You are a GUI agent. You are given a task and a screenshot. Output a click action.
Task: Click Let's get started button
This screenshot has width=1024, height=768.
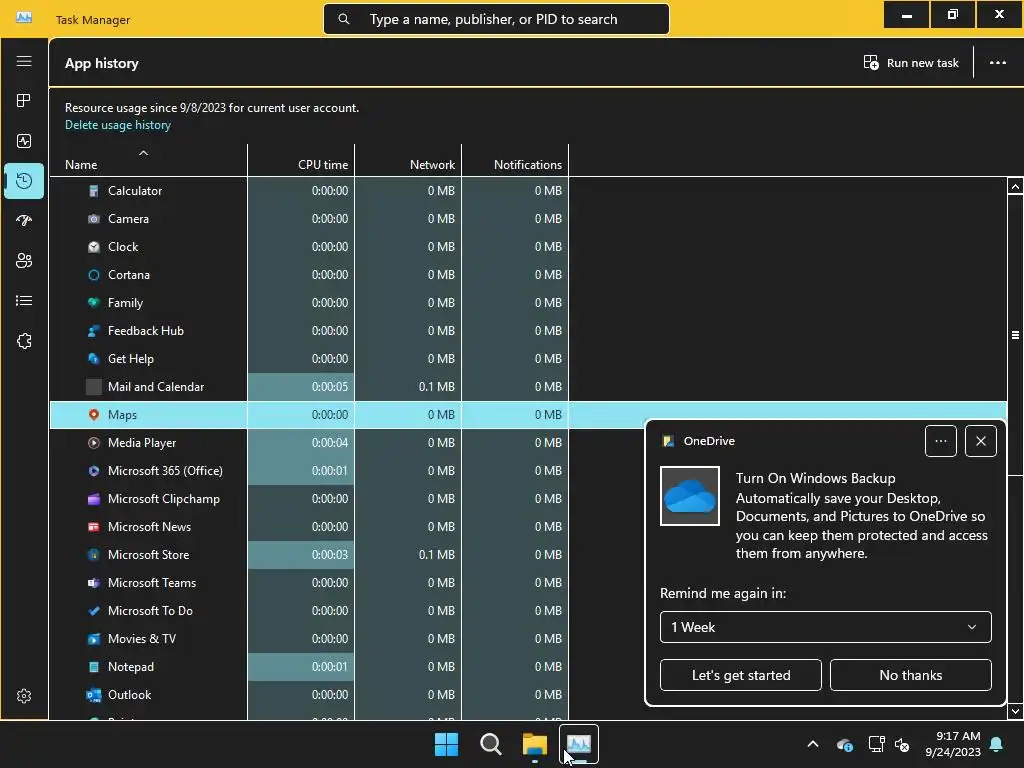coord(741,675)
